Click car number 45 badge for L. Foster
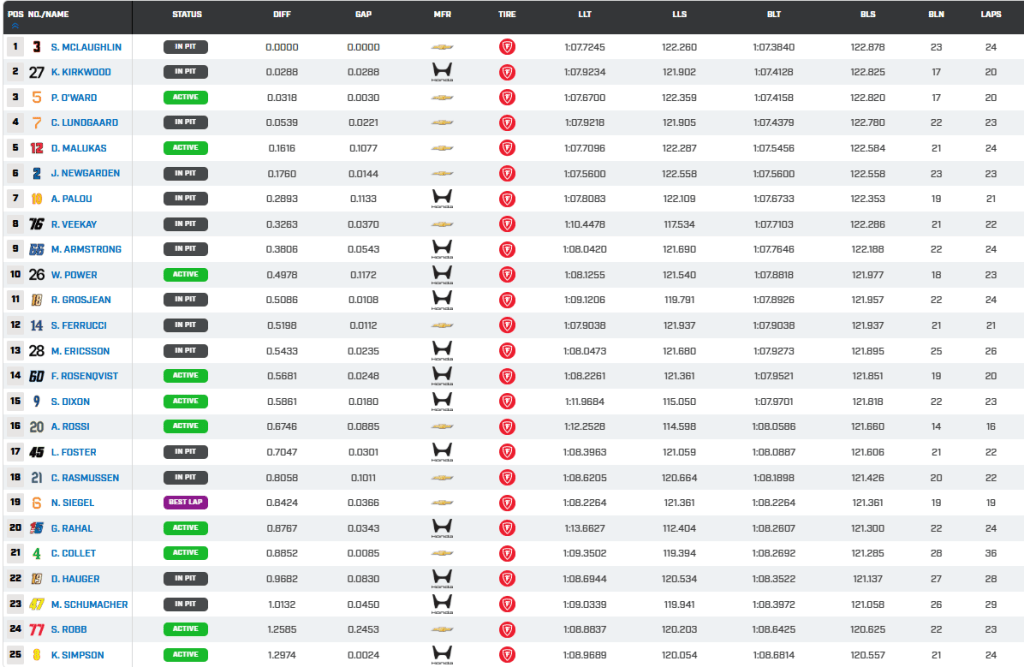 (37, 452)
